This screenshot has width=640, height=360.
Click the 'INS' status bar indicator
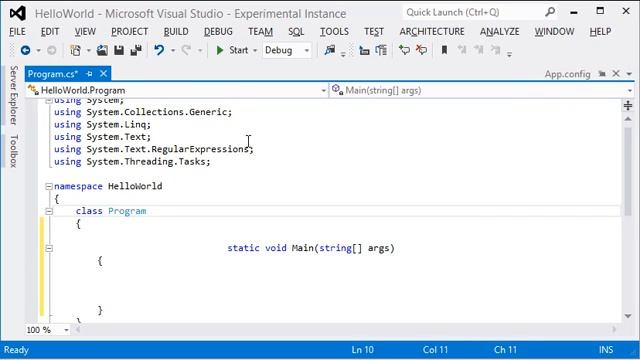606,350
